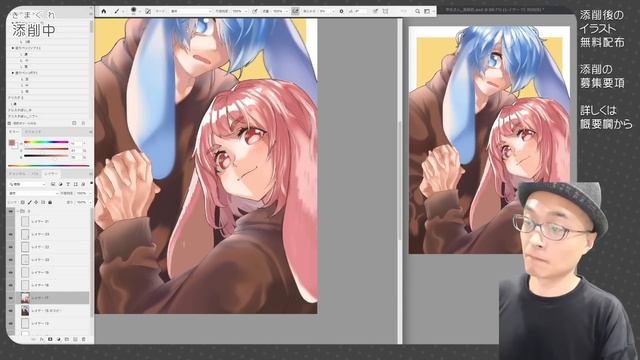The height and width of the screenshot is (360, 640).
Task: Open the flow percentage dropdown arrow
Action: 286,11
